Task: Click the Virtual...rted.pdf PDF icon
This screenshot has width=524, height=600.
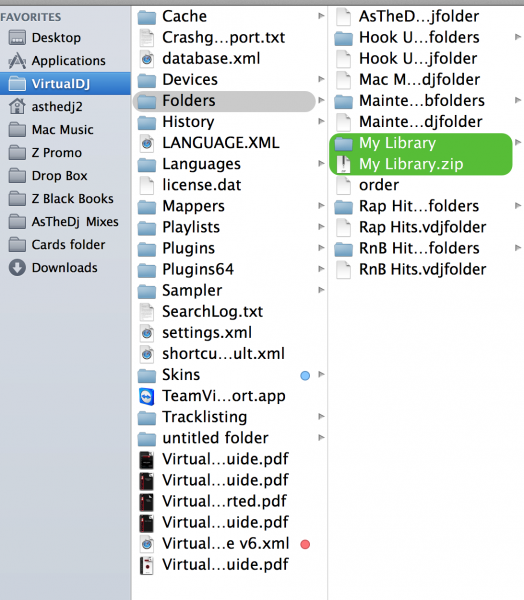Action: [x=147, y=502]
